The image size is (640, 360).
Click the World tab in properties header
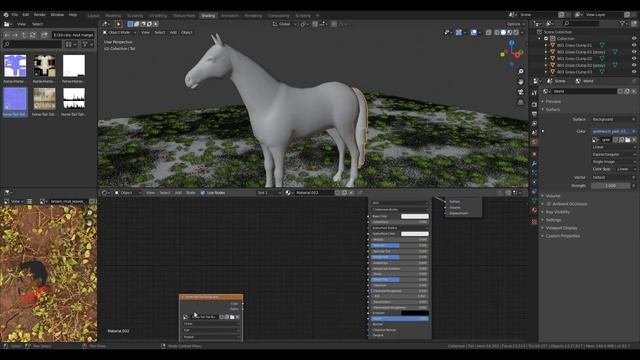(x=585, y=81)
